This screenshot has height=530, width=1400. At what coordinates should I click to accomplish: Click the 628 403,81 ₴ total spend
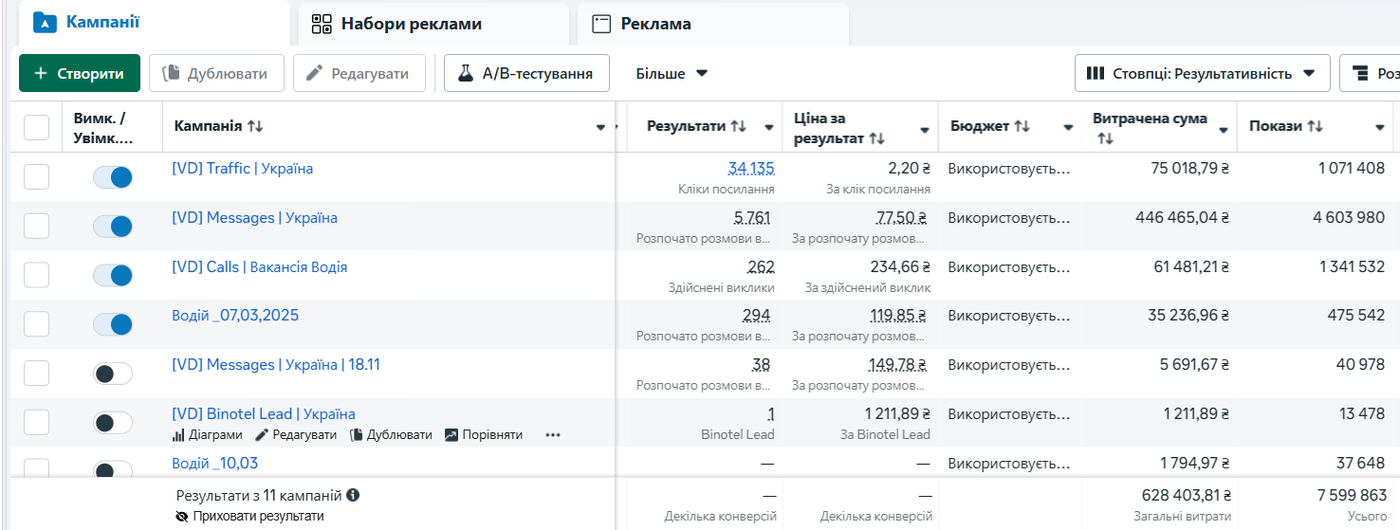[1186, 495]
